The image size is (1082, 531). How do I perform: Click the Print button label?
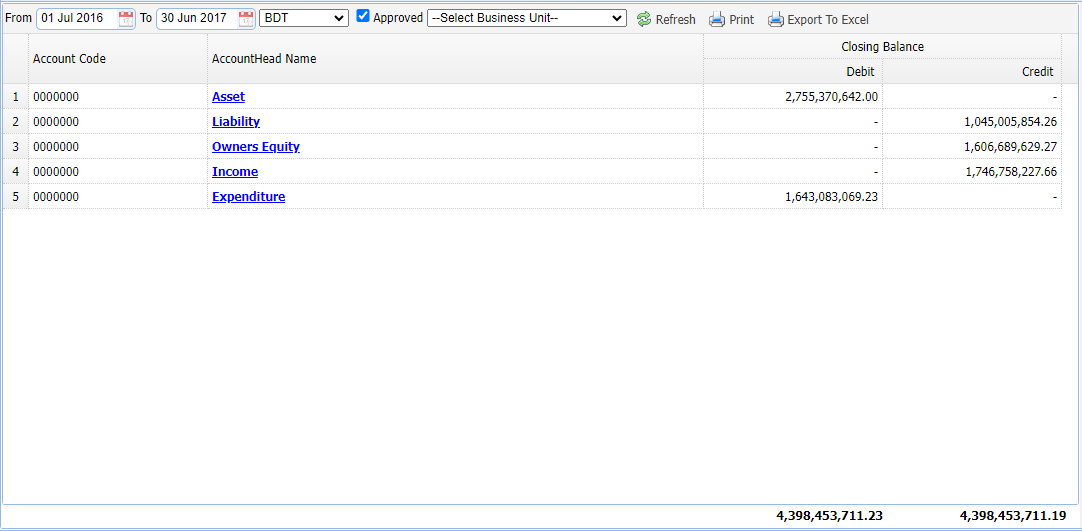click(x=742, y=20)
